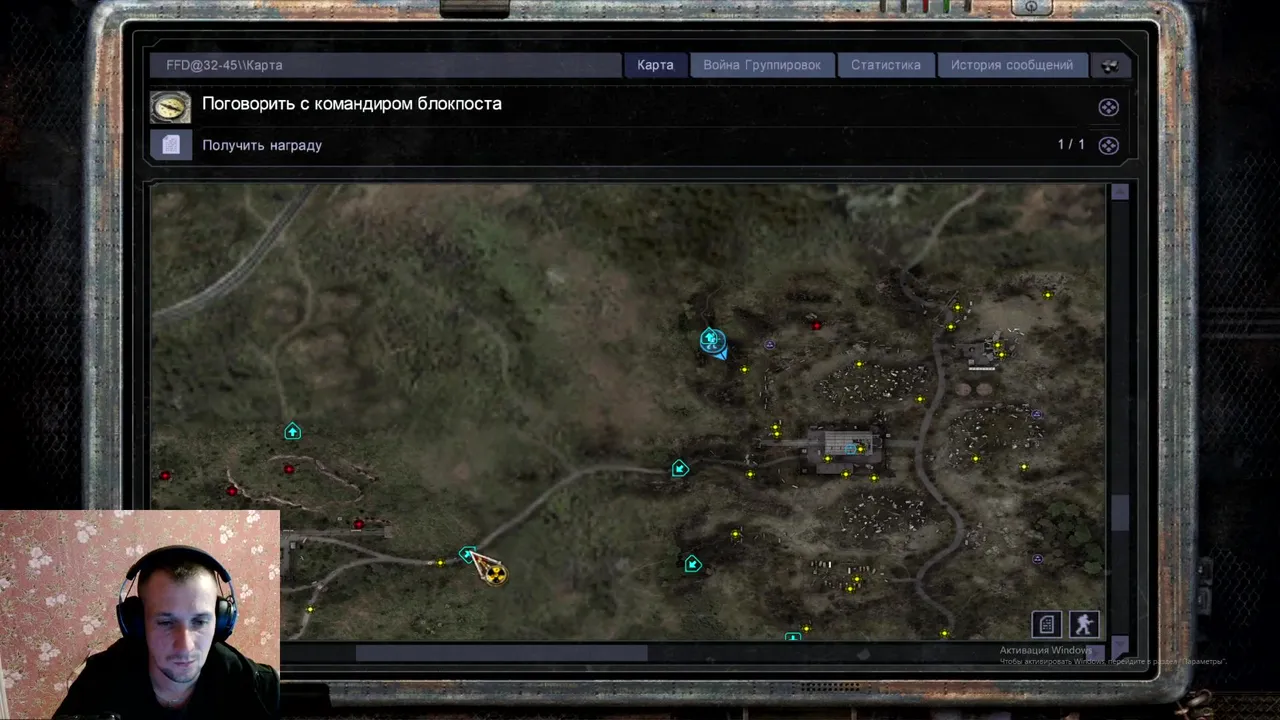Click the small icon tab right of История сообщений
1280x720 pixels.
tap(1110, 65)
